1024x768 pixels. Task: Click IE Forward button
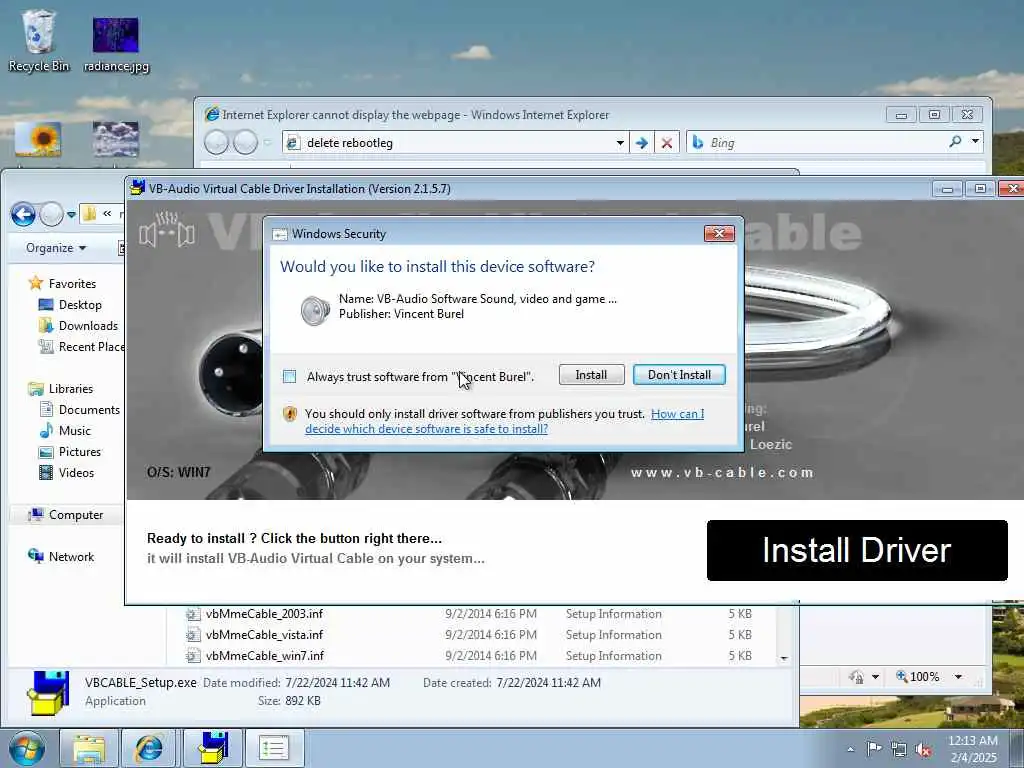[246, 142]
